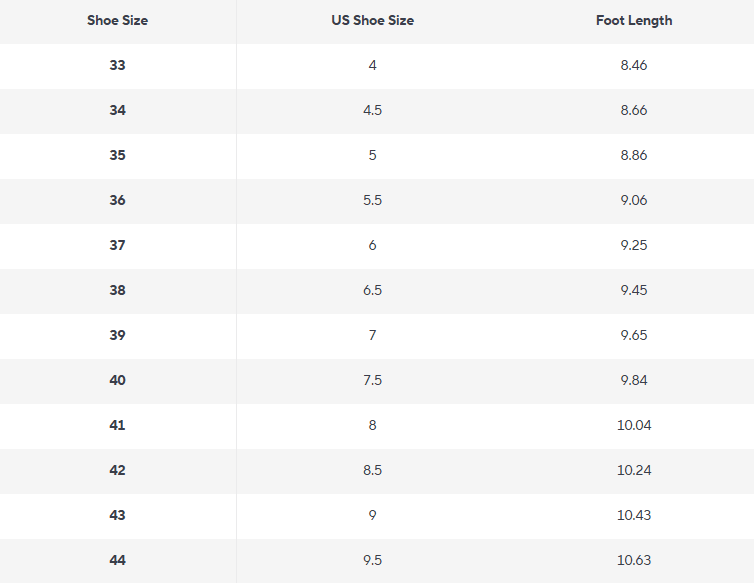Image resolution: width=754 pixels, height=583 pixels.
Task: Click US shoe size 6.5 value
Action: [x=373, y=290]
